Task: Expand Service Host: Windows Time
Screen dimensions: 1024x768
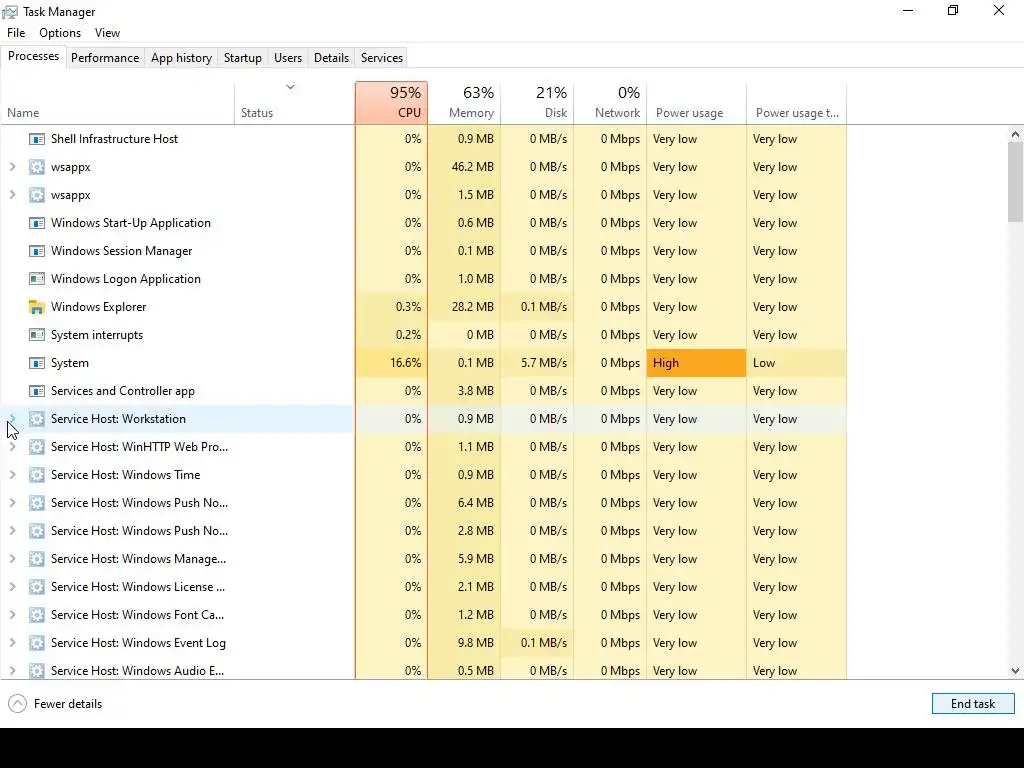Action: point(12,475)
